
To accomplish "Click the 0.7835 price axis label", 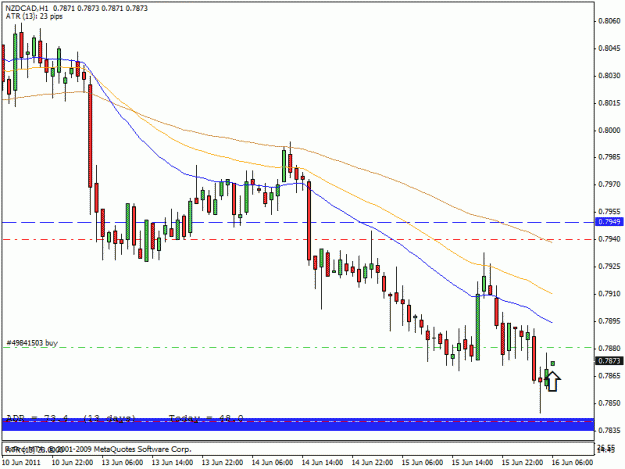I will point(610,430).
